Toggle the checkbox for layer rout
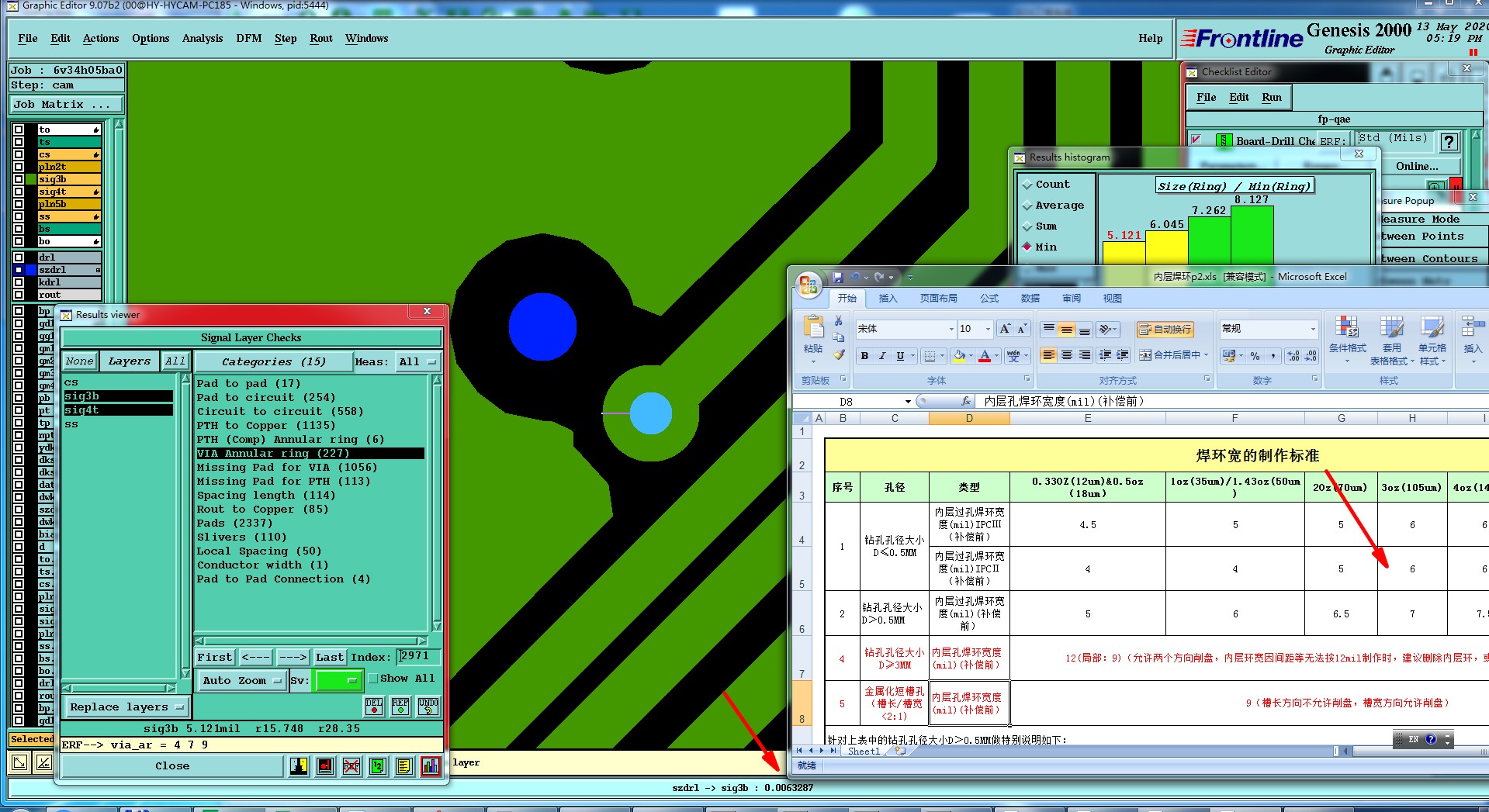 pos(19,295)
